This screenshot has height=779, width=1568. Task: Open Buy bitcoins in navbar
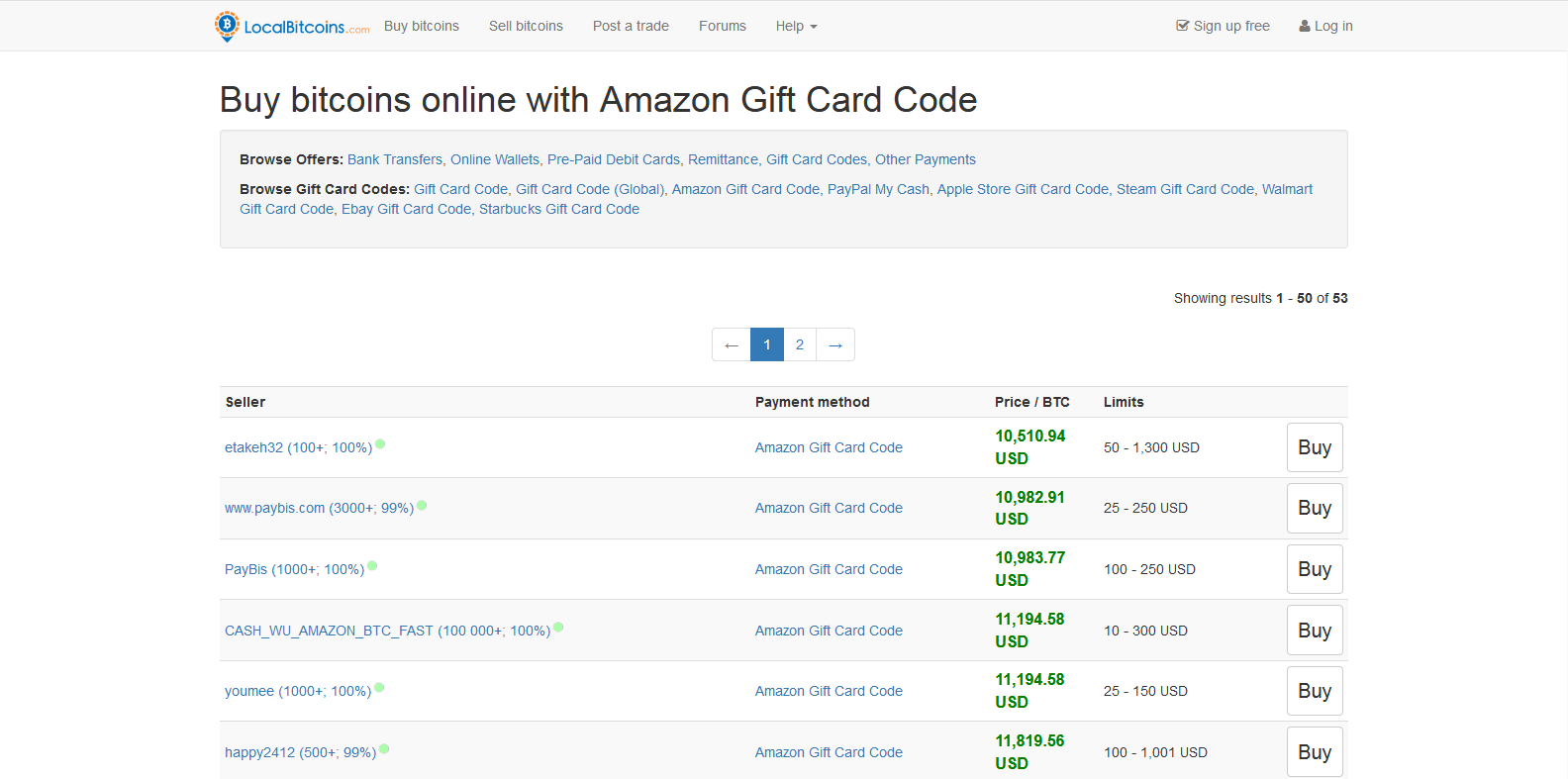pyautogui.click(x=422, y=26)
